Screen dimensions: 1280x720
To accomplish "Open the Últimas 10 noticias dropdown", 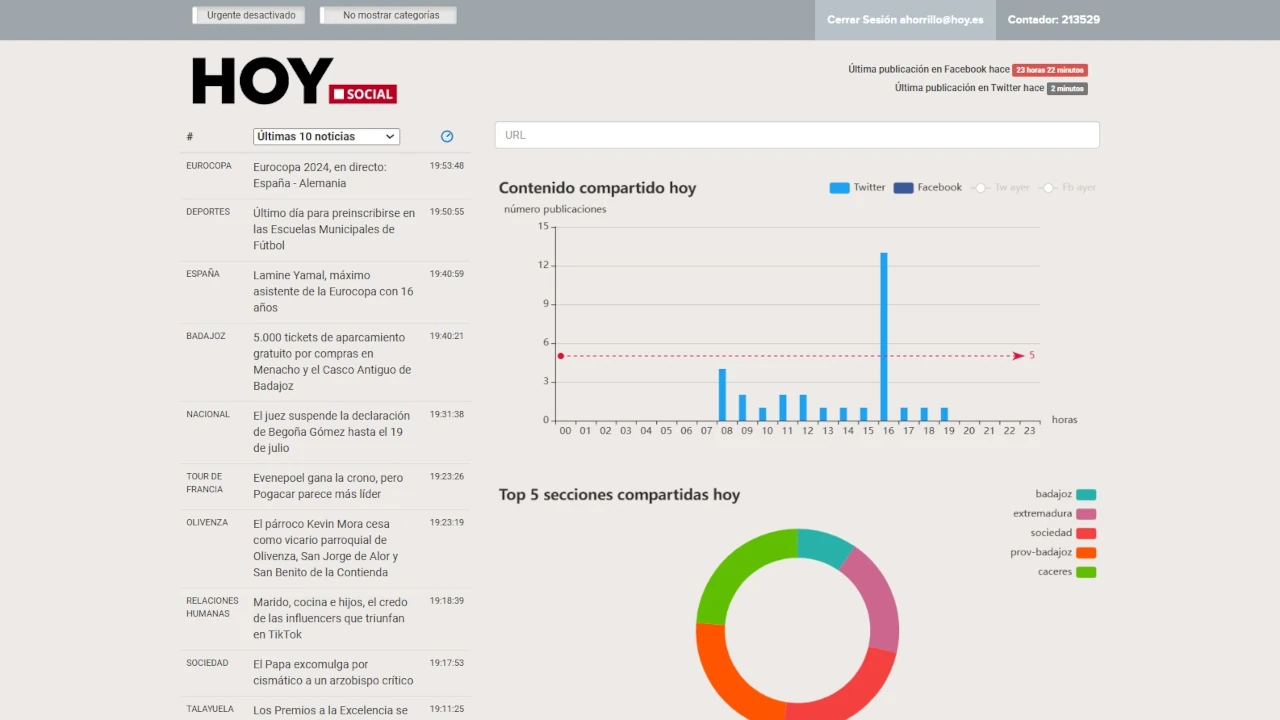I will pos(326,136).
